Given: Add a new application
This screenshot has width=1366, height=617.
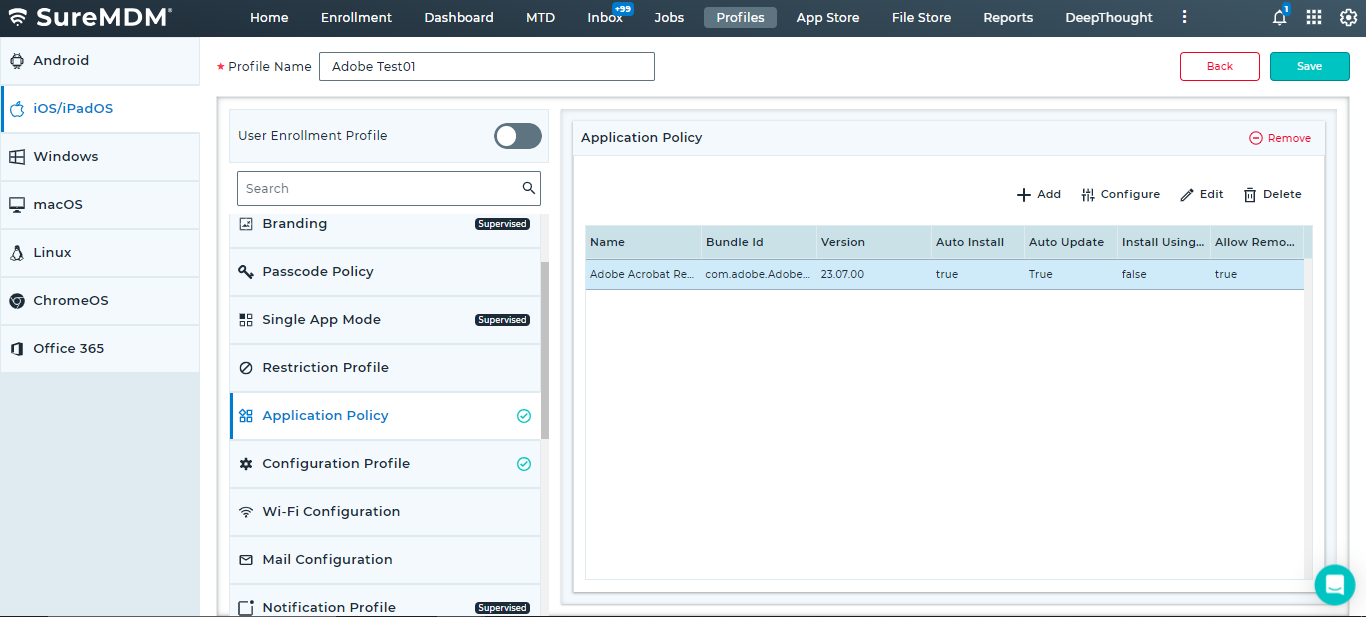Looking at the screenshot, I should click(x=1039, y=194).
